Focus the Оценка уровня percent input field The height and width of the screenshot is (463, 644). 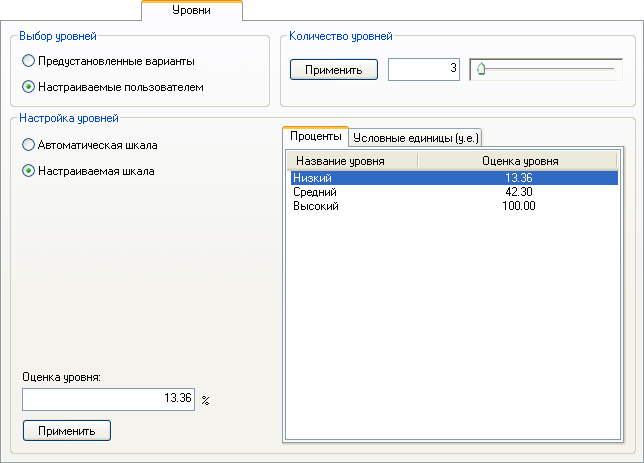tap(108, 399)
